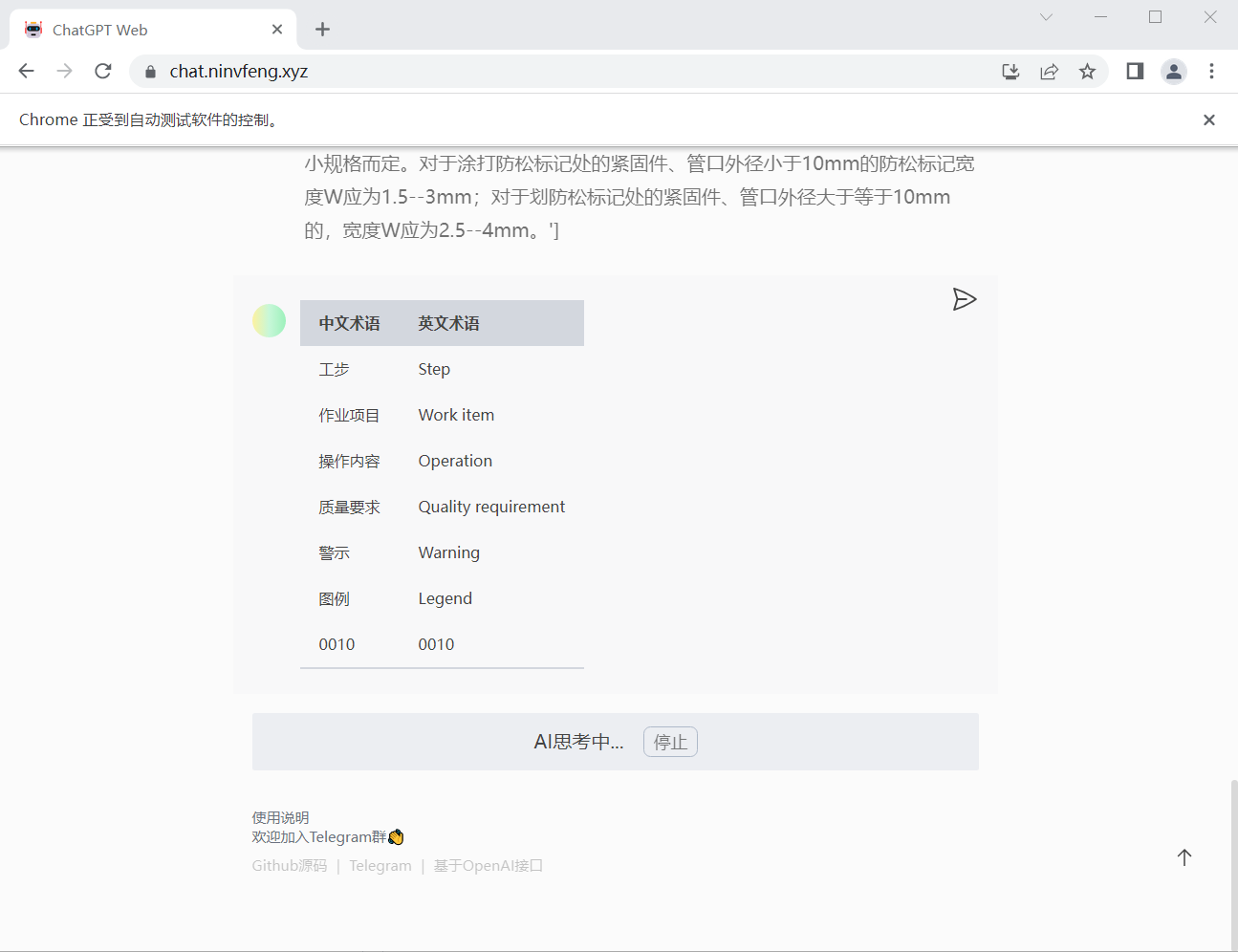This screenshot has width=1238, height=952.
Task: Open a new browser tab
Action: [322, 29]
